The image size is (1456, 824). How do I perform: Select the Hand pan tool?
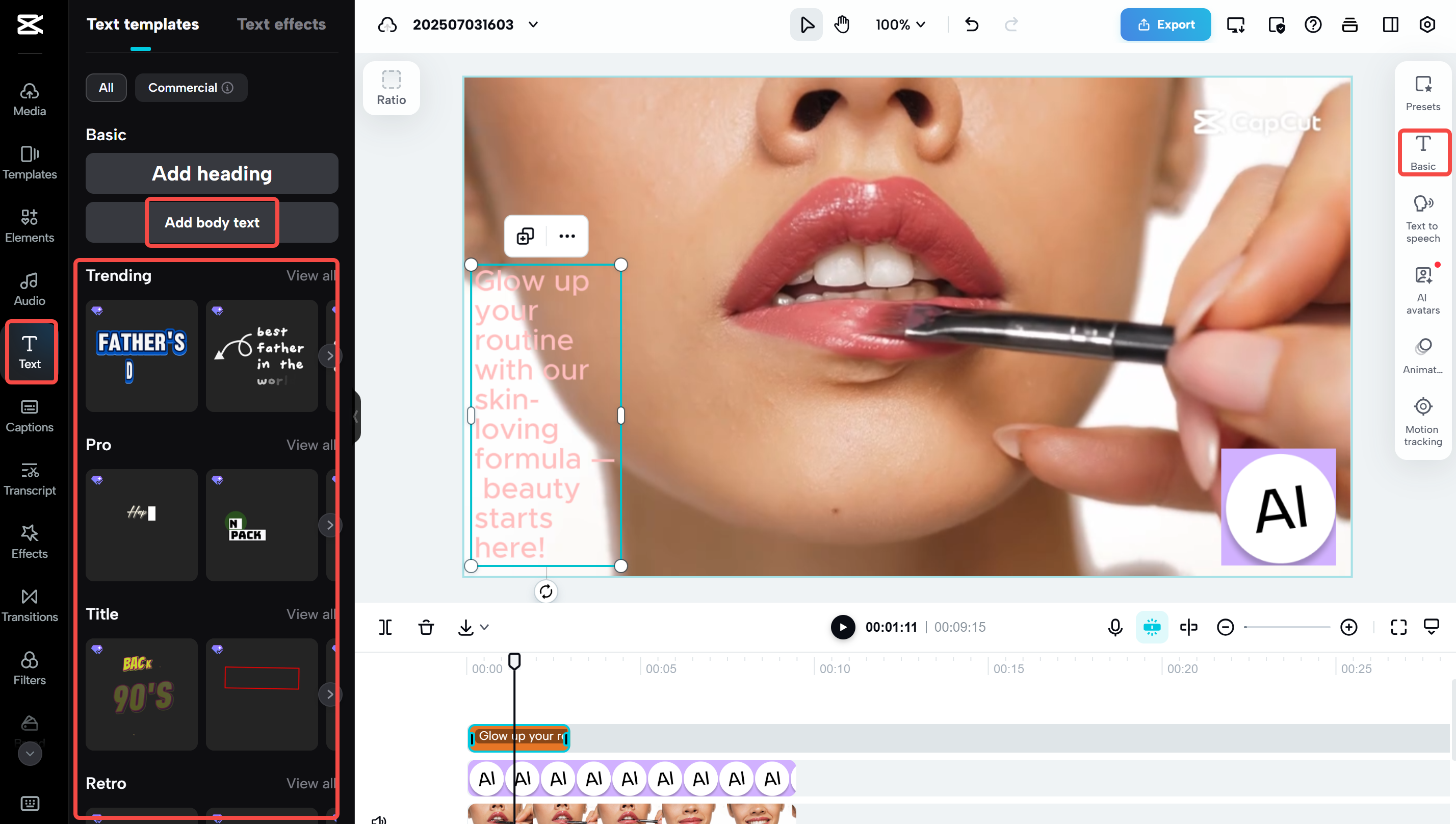[842, 24]
